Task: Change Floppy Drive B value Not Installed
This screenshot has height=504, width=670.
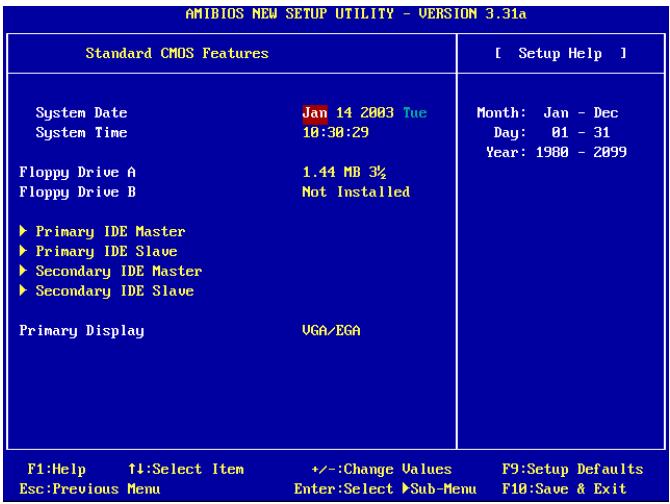Action: coord(356,192)
